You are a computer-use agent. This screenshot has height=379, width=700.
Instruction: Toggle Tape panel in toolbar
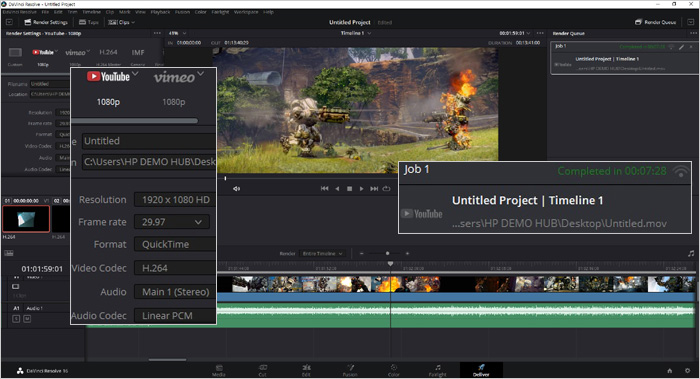88,22
